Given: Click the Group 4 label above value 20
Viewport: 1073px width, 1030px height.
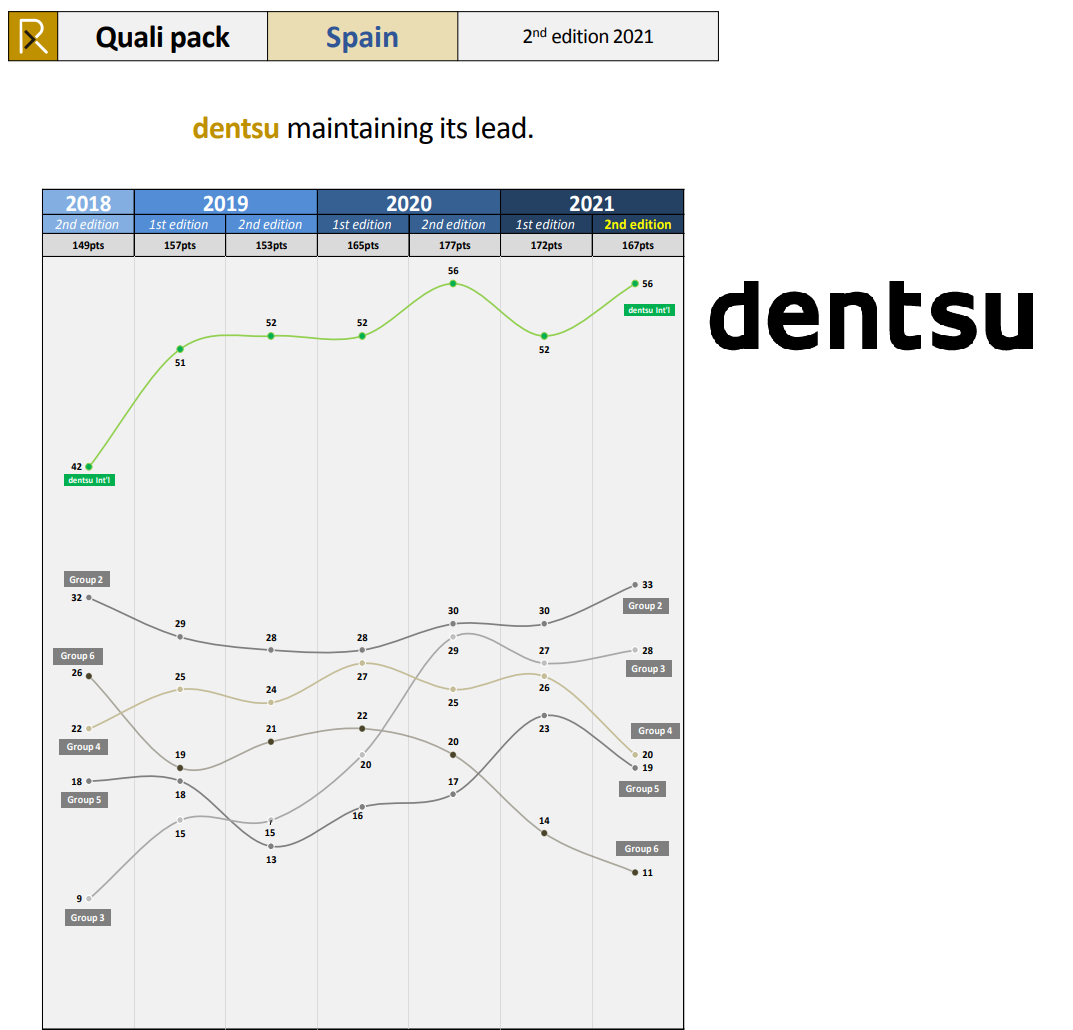Looking at the screenshot, I should tap(655, 731).
